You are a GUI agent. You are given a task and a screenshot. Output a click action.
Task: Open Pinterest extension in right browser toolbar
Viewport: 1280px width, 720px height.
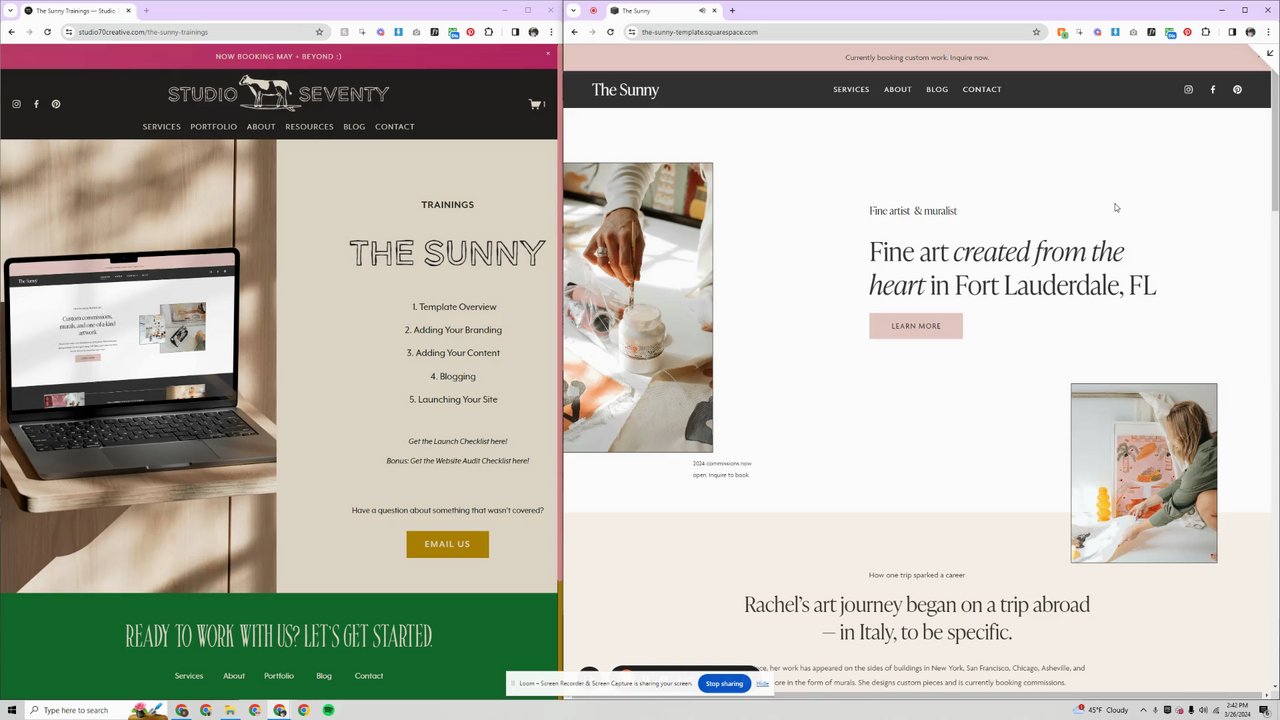pyautogui.click(x=1187, y=32)
